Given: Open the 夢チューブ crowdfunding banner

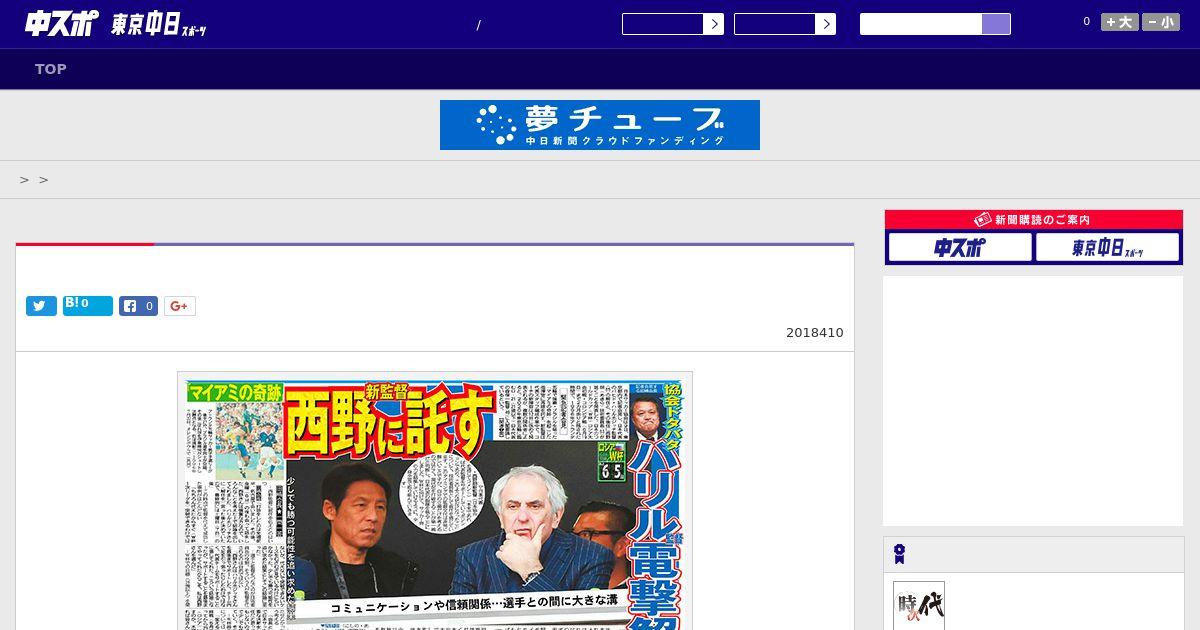Looking at the screenshot, I should point(600,125).
